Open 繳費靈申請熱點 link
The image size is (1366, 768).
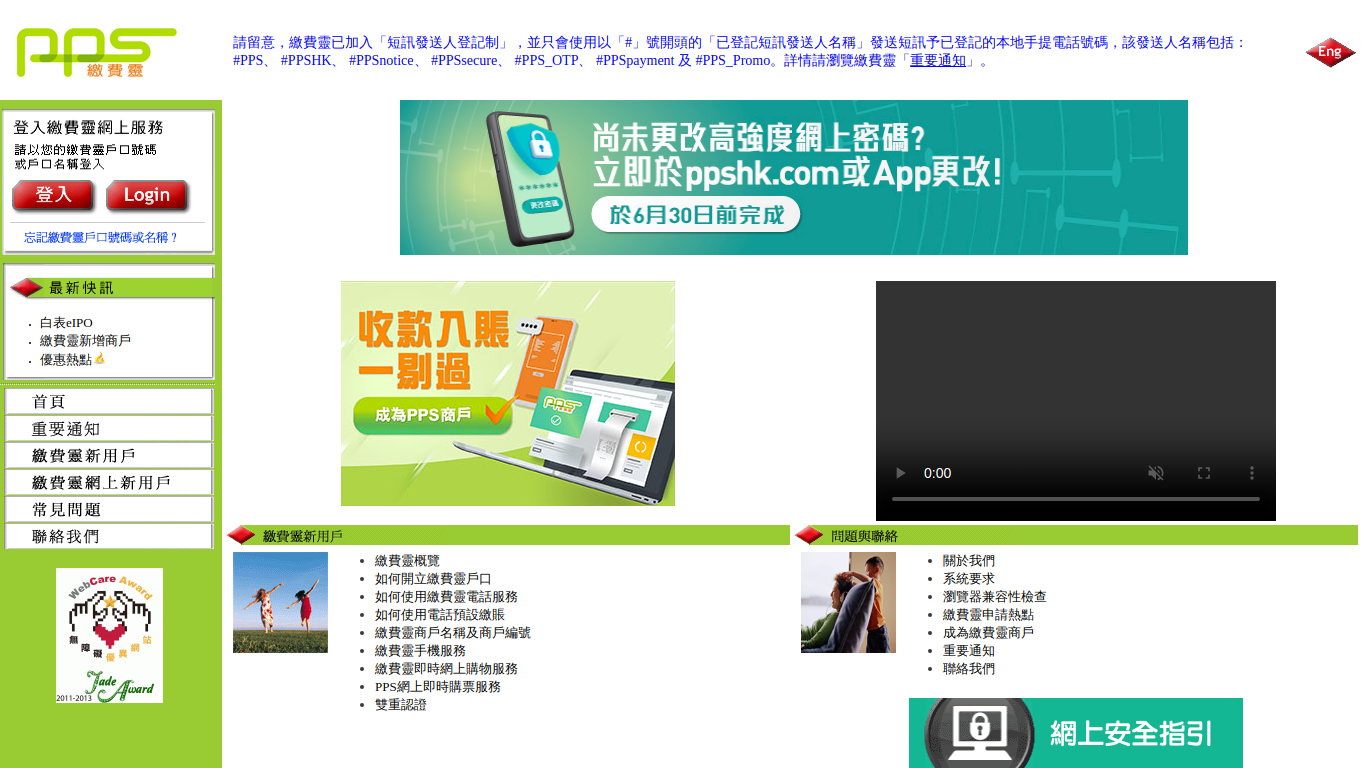(988, 615)
